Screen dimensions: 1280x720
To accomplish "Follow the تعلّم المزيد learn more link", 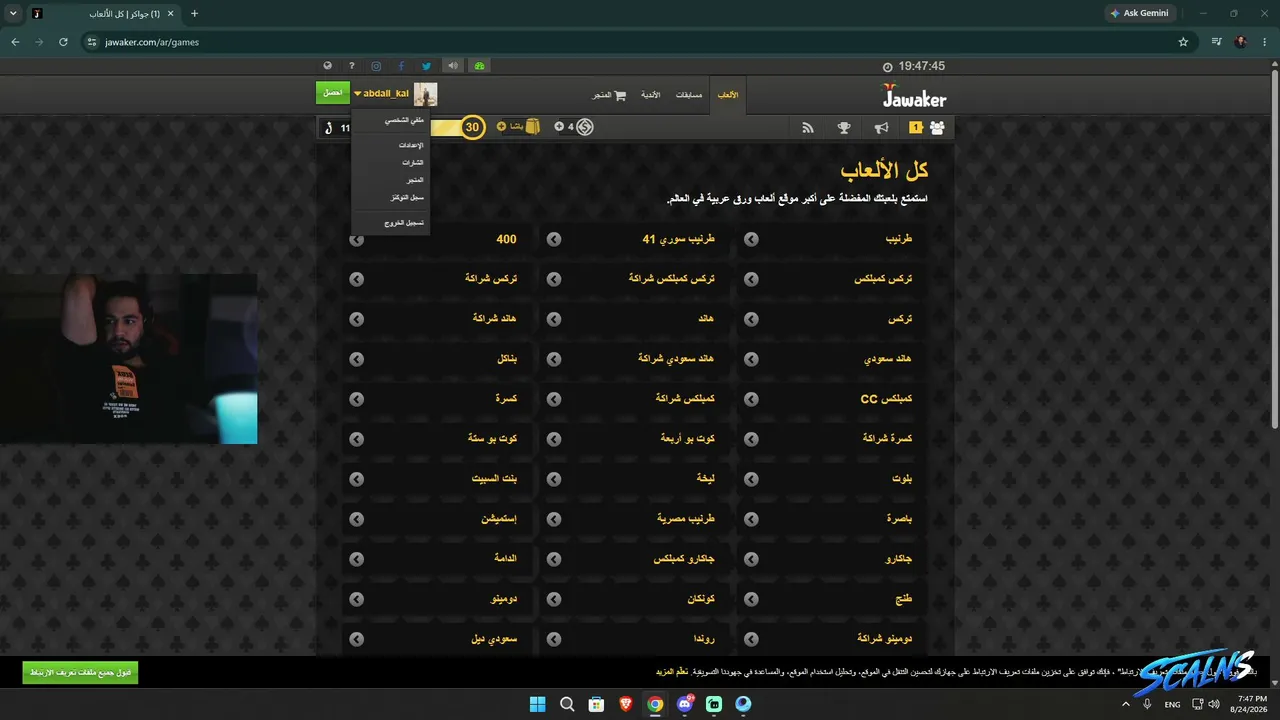I will [x=671, y=672].
